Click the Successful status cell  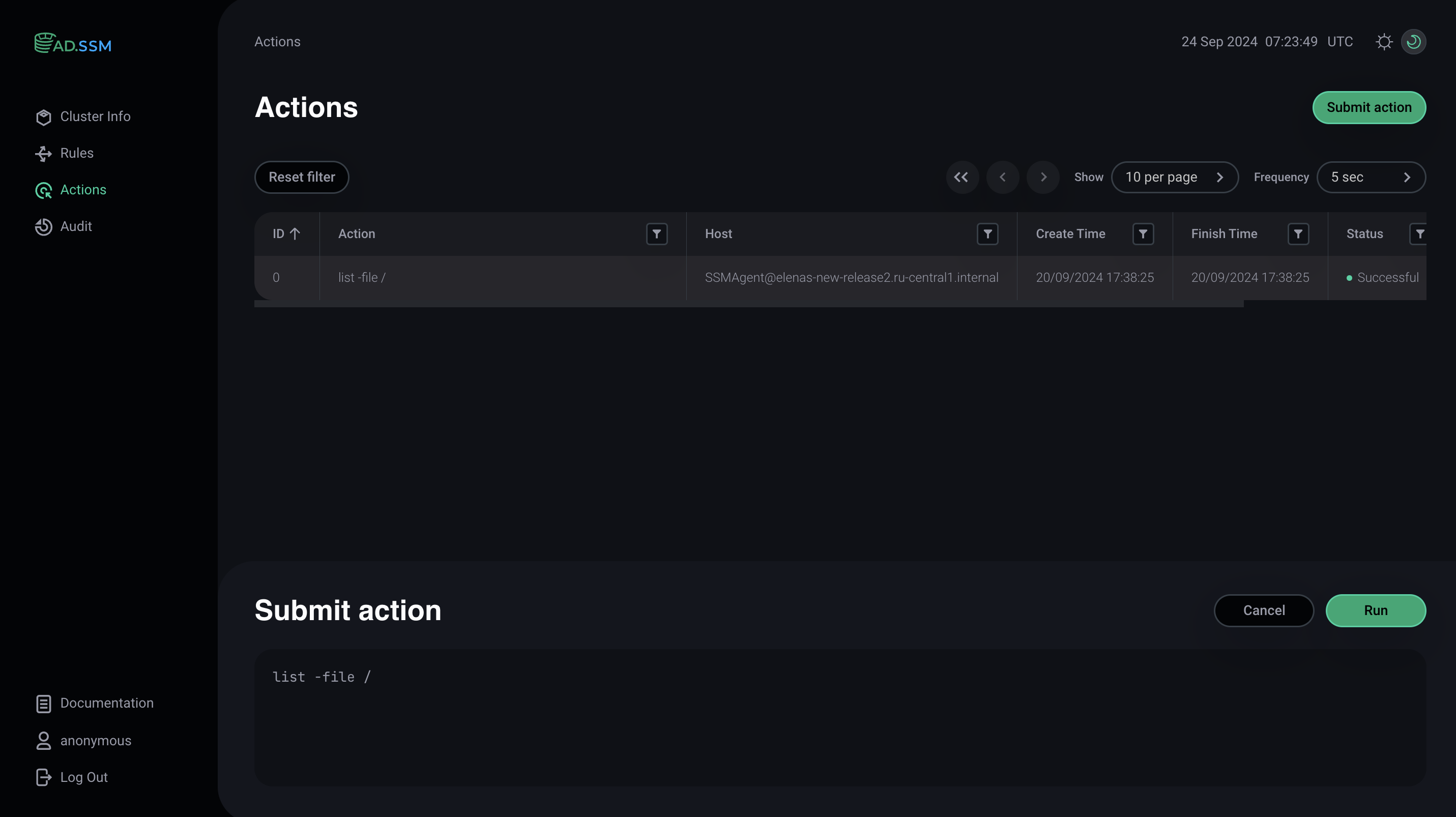pyautogui.click(x=1377, y=277)
